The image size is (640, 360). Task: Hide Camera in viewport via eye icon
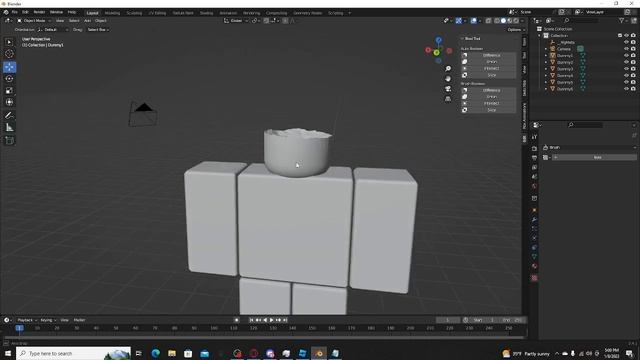pyautogui.click(x=627, y=49)
